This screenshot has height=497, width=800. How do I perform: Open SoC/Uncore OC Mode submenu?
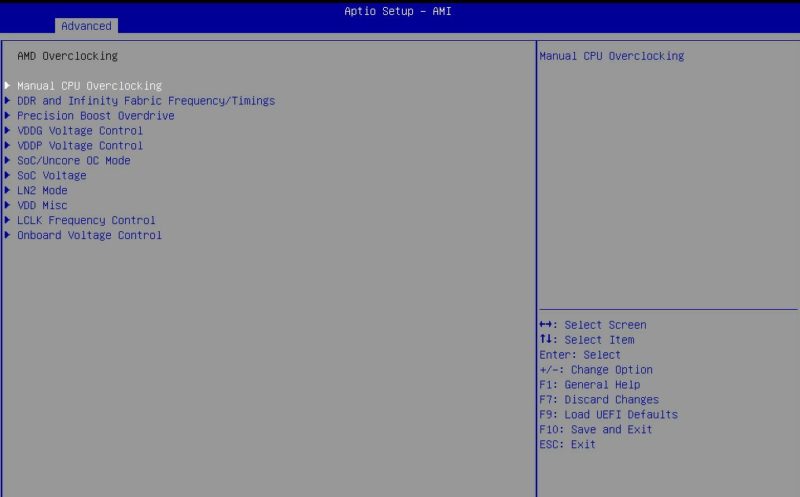pyautogui.click(x=74, y=160)
